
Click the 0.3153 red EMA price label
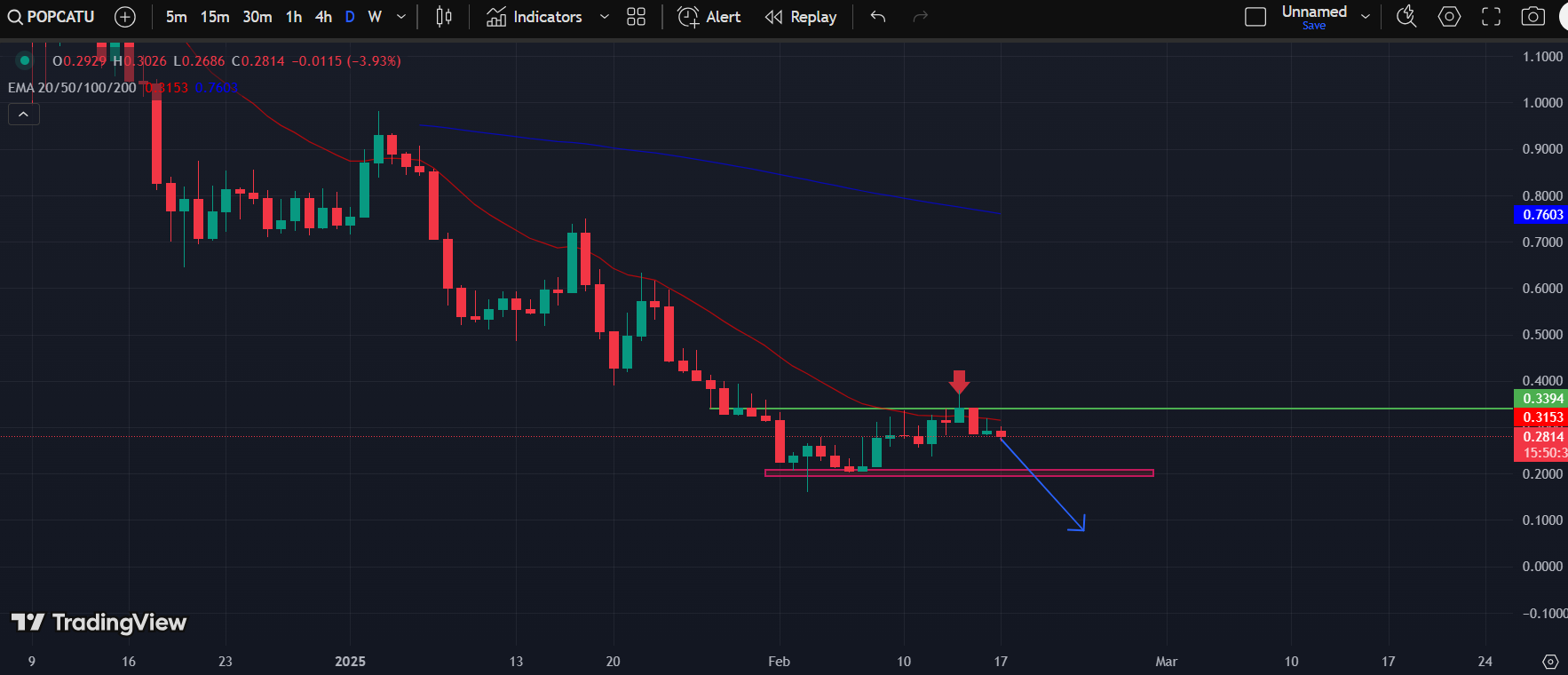(x=1541, y=417)
